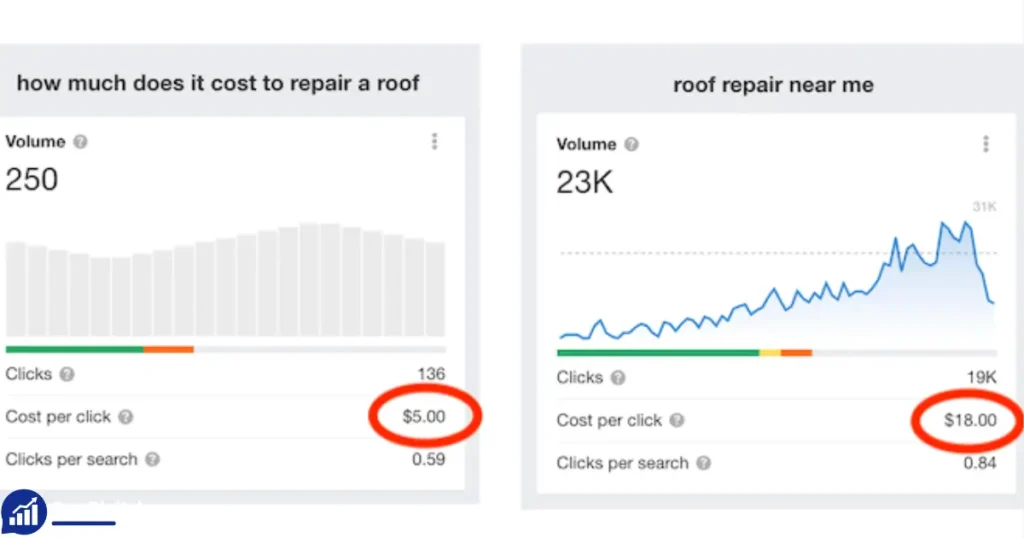Click yellow segment of right clicks bar

(770, 353)
